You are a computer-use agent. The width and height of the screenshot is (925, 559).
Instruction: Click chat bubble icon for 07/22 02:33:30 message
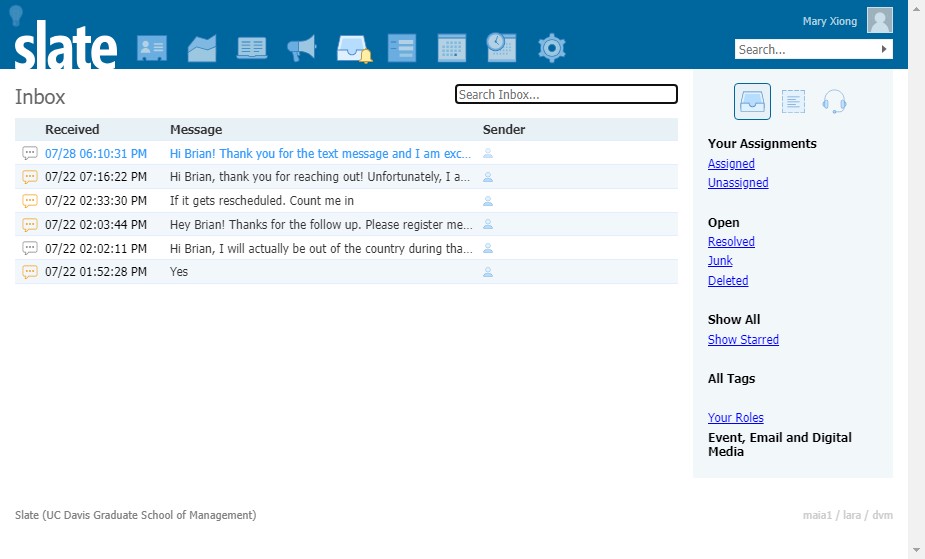29,200
